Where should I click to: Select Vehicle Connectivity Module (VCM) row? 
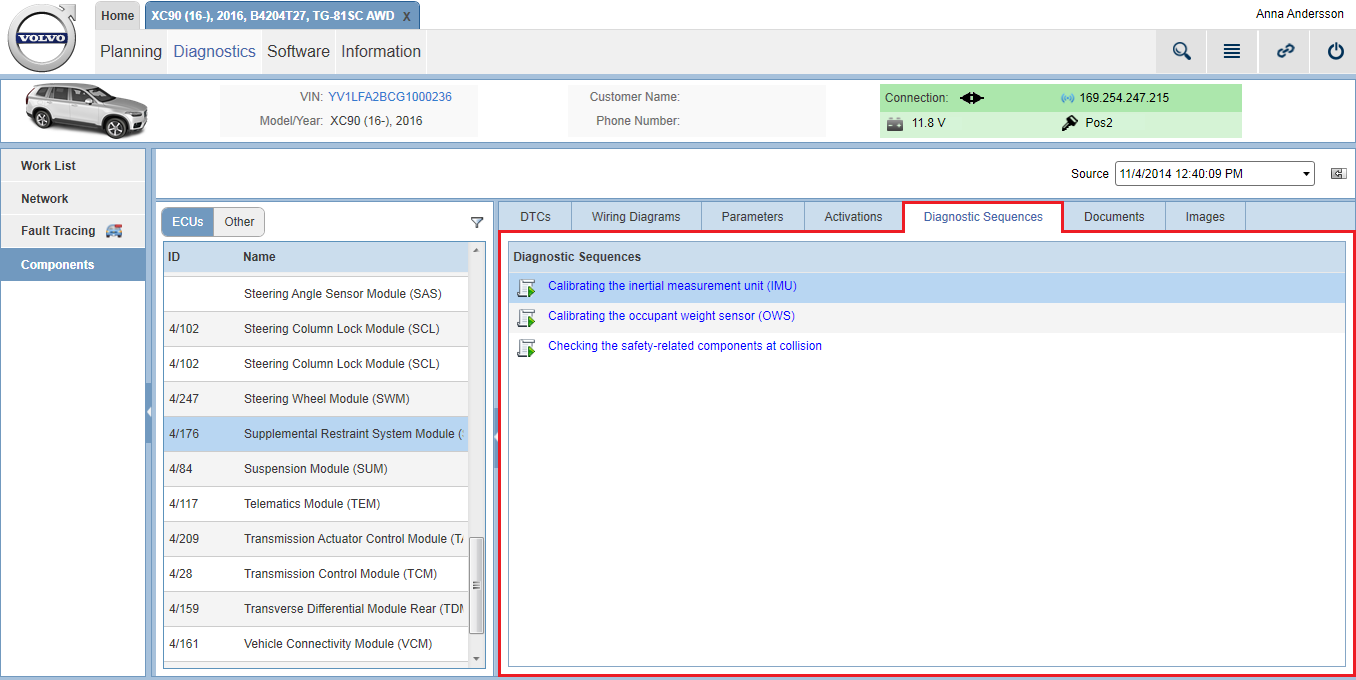click(x=316, y=644)
